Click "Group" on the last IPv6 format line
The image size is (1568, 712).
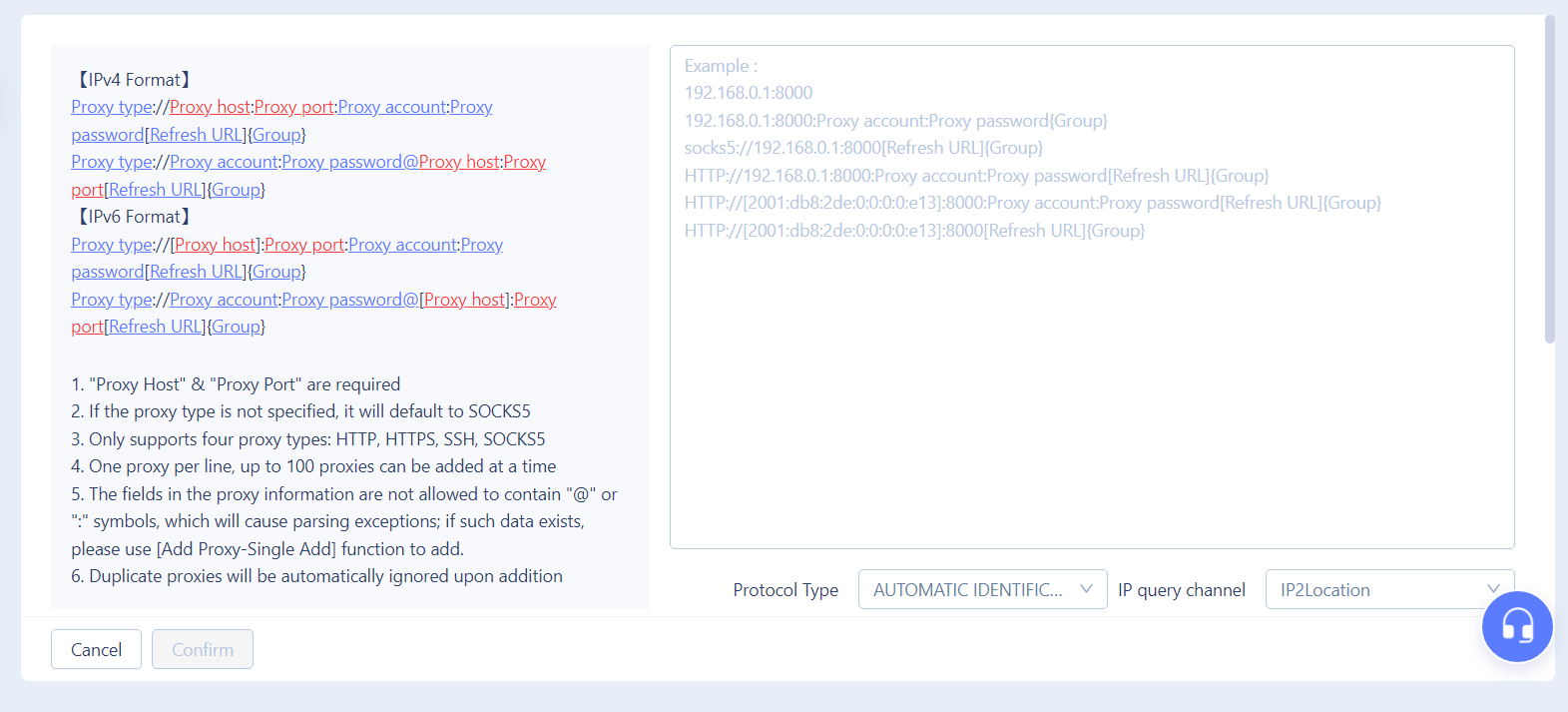click(x=237, y=328)
